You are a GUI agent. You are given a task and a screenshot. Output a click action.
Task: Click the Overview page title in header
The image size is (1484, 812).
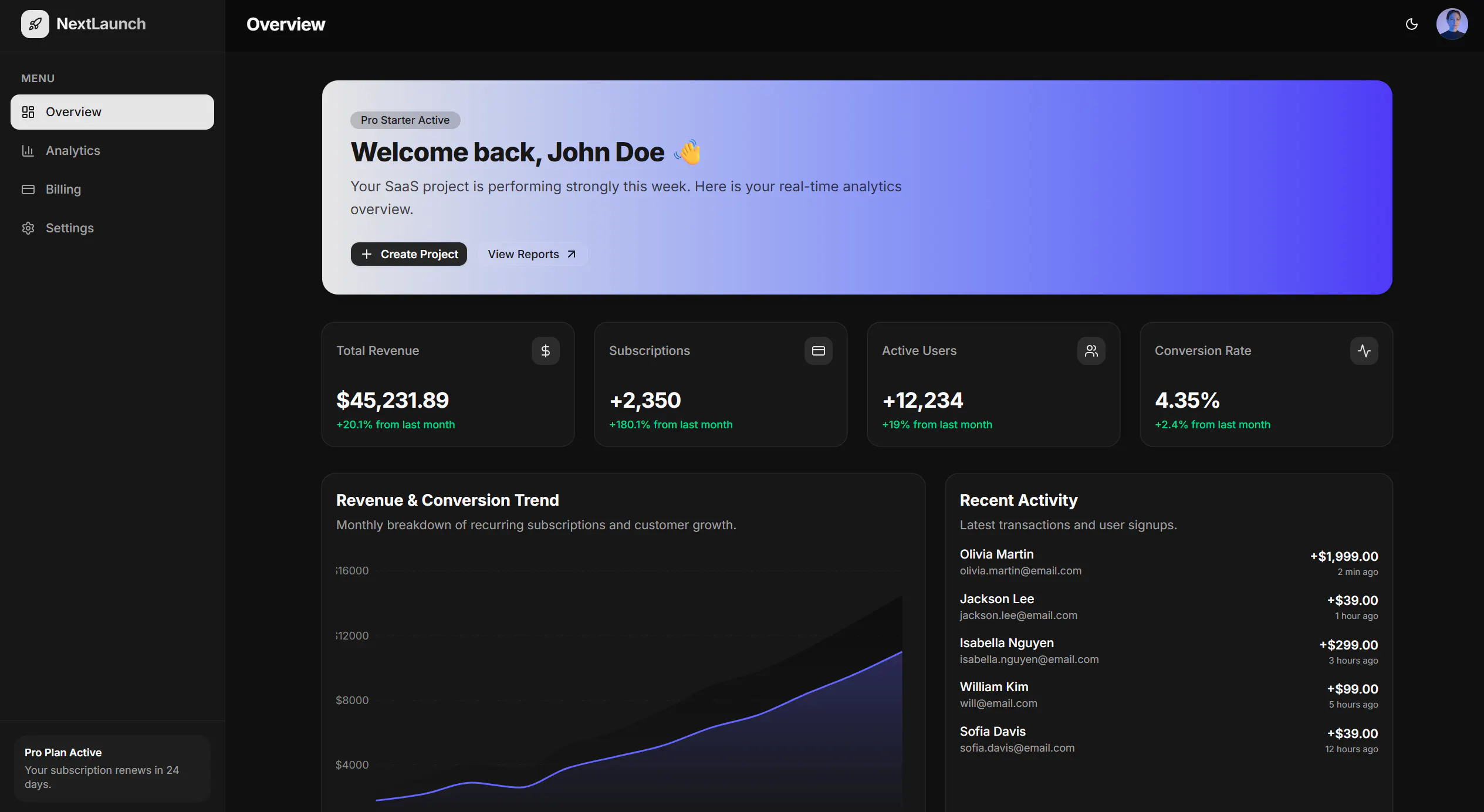tap(286, 25)
